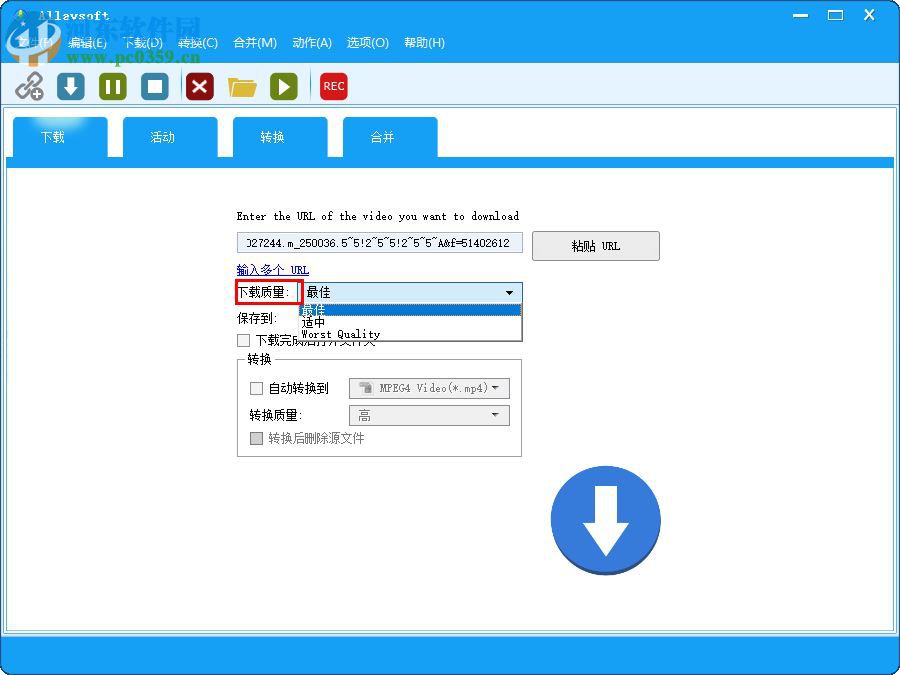Start download with the blue arrow toolbar icon
This screenshot has height=675, width=900.
click(x=70, y=87)
